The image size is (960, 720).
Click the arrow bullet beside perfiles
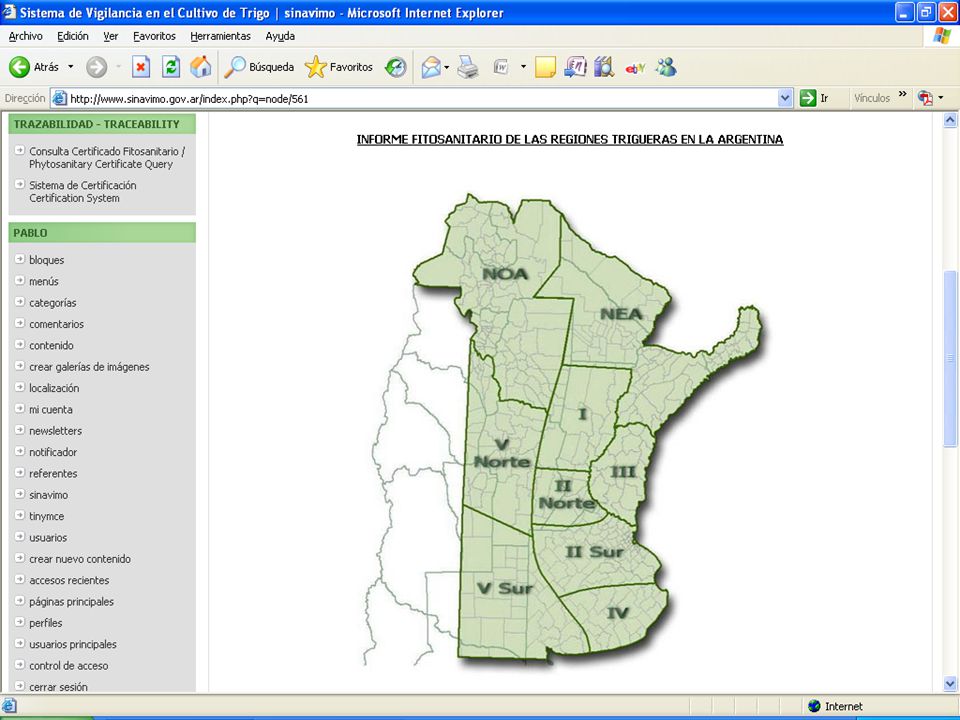20,622
